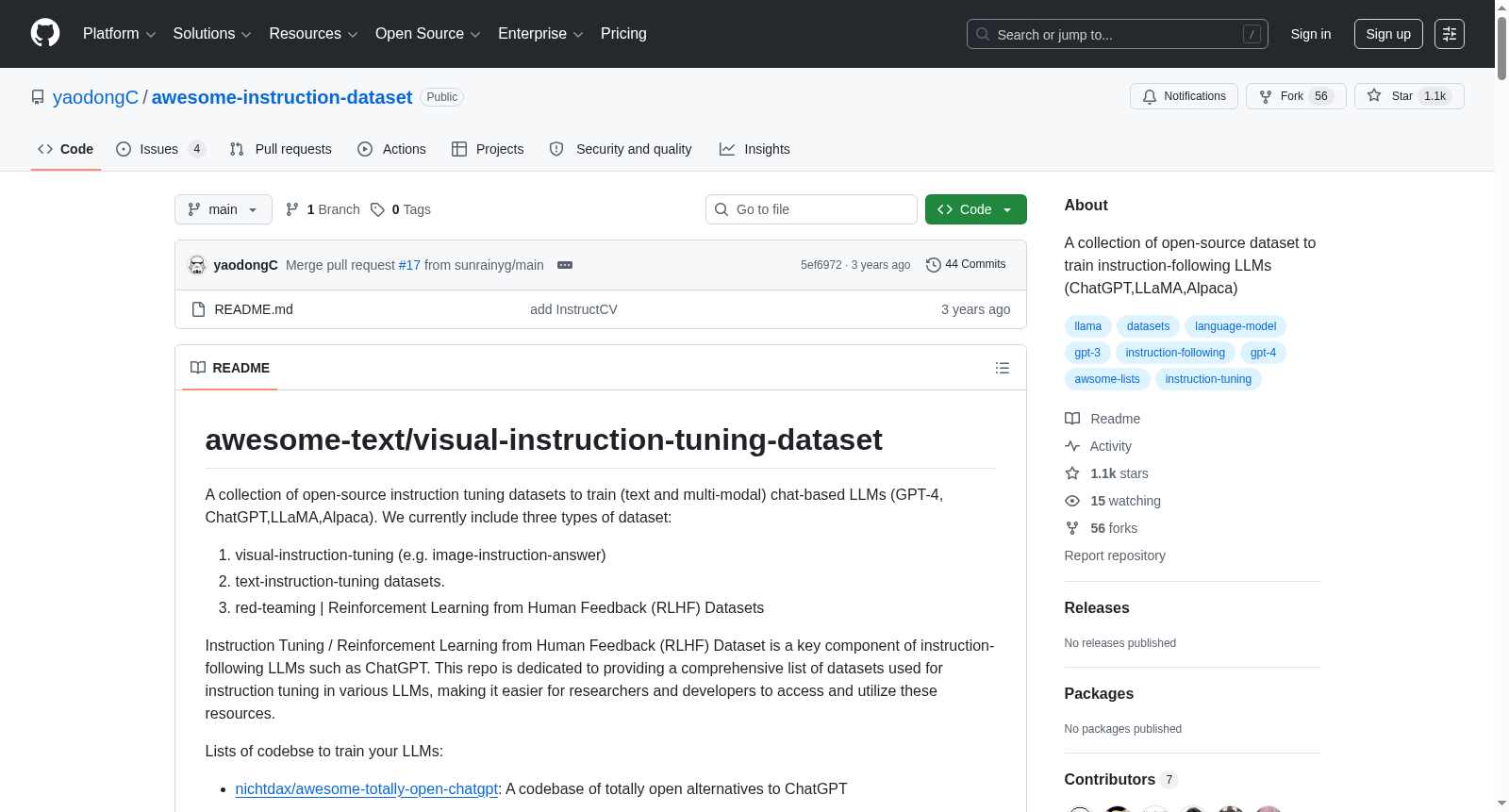The height and width of the screenshot is (812, 1509).
Task: Open the README outline icon
Action: coord(1003,368)
